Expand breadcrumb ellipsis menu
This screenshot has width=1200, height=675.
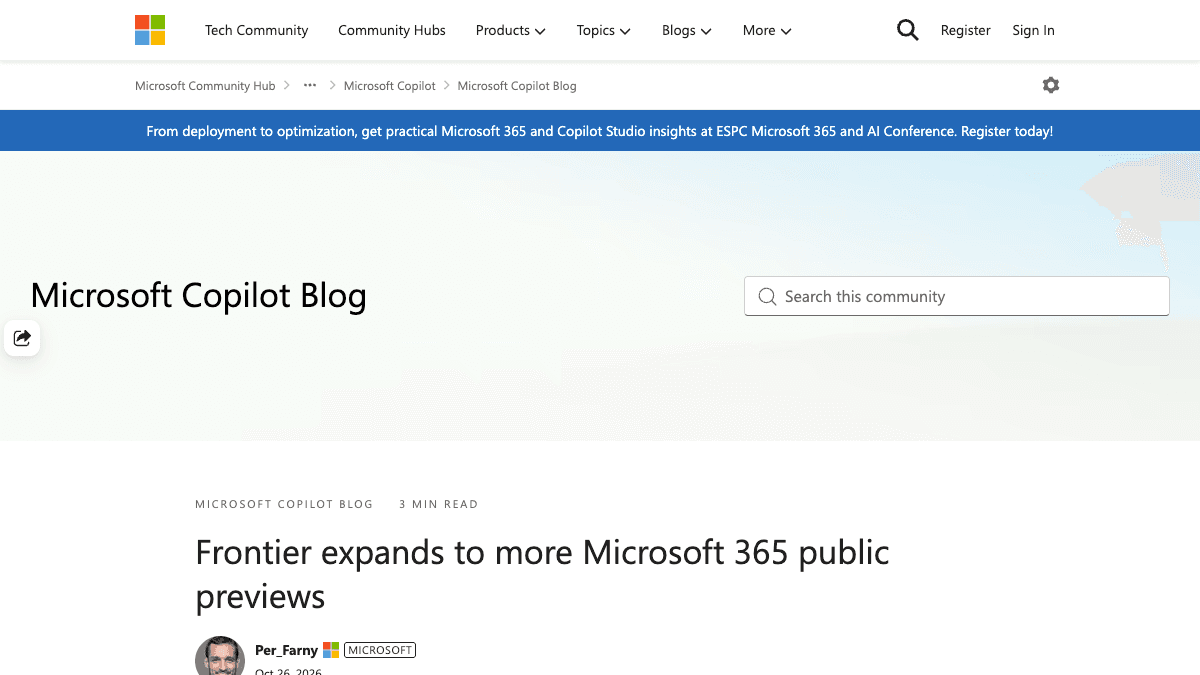pyautogui.click(x=310, y=86)
